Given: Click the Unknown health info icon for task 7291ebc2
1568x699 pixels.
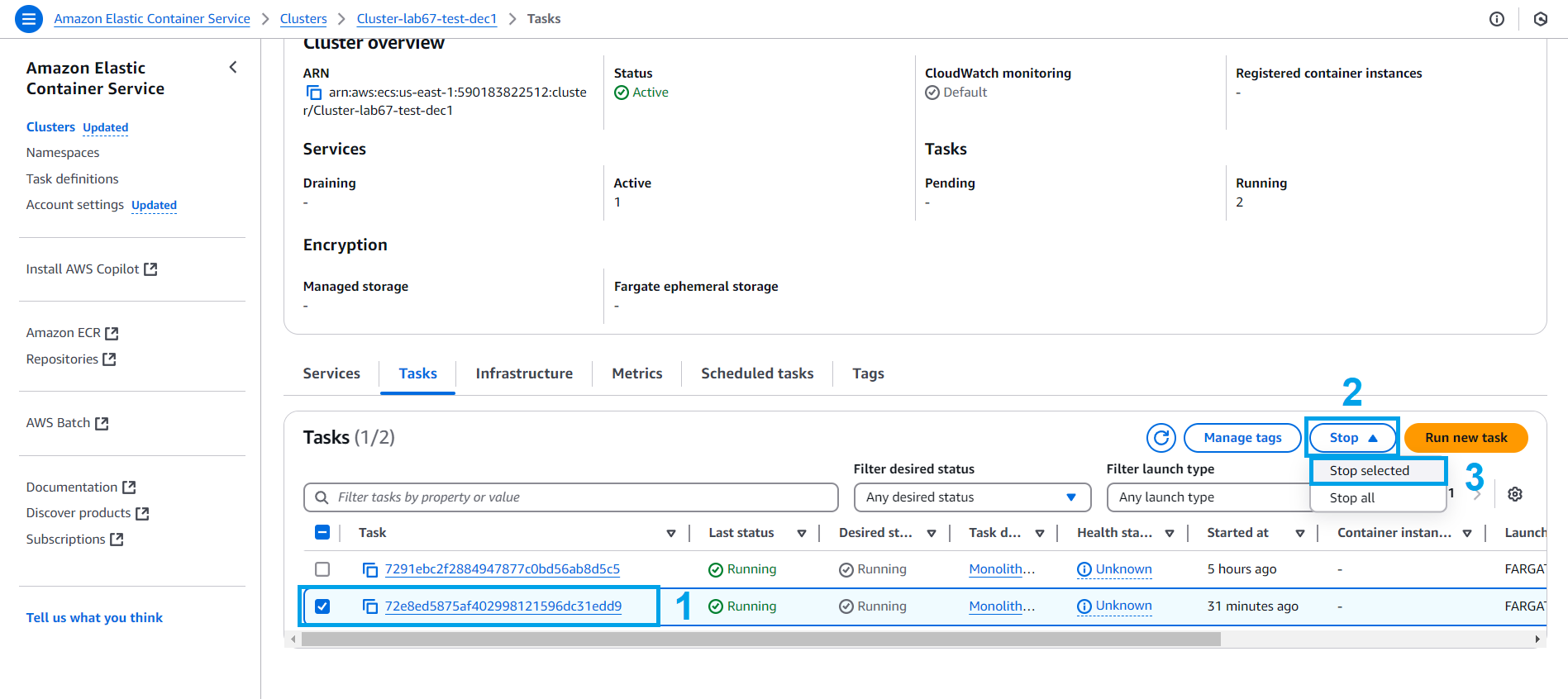Looking at the screenshot, I should click(1084, 569).
